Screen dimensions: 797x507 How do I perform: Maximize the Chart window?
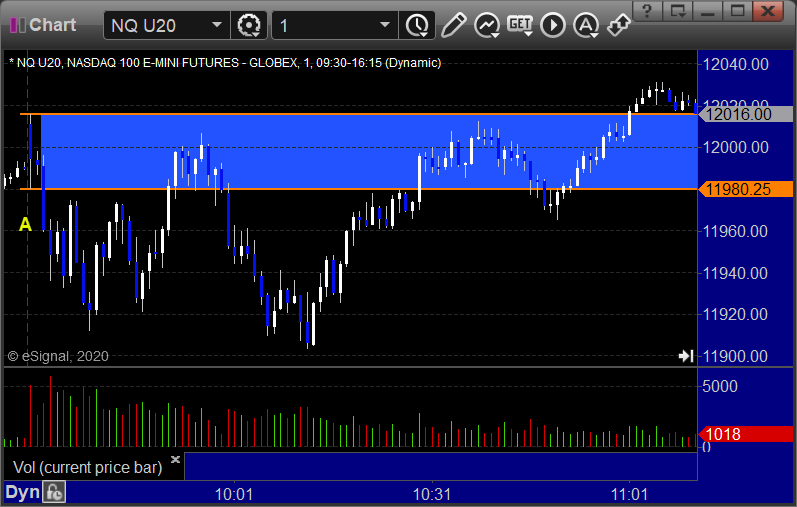[x=738, y=10]
